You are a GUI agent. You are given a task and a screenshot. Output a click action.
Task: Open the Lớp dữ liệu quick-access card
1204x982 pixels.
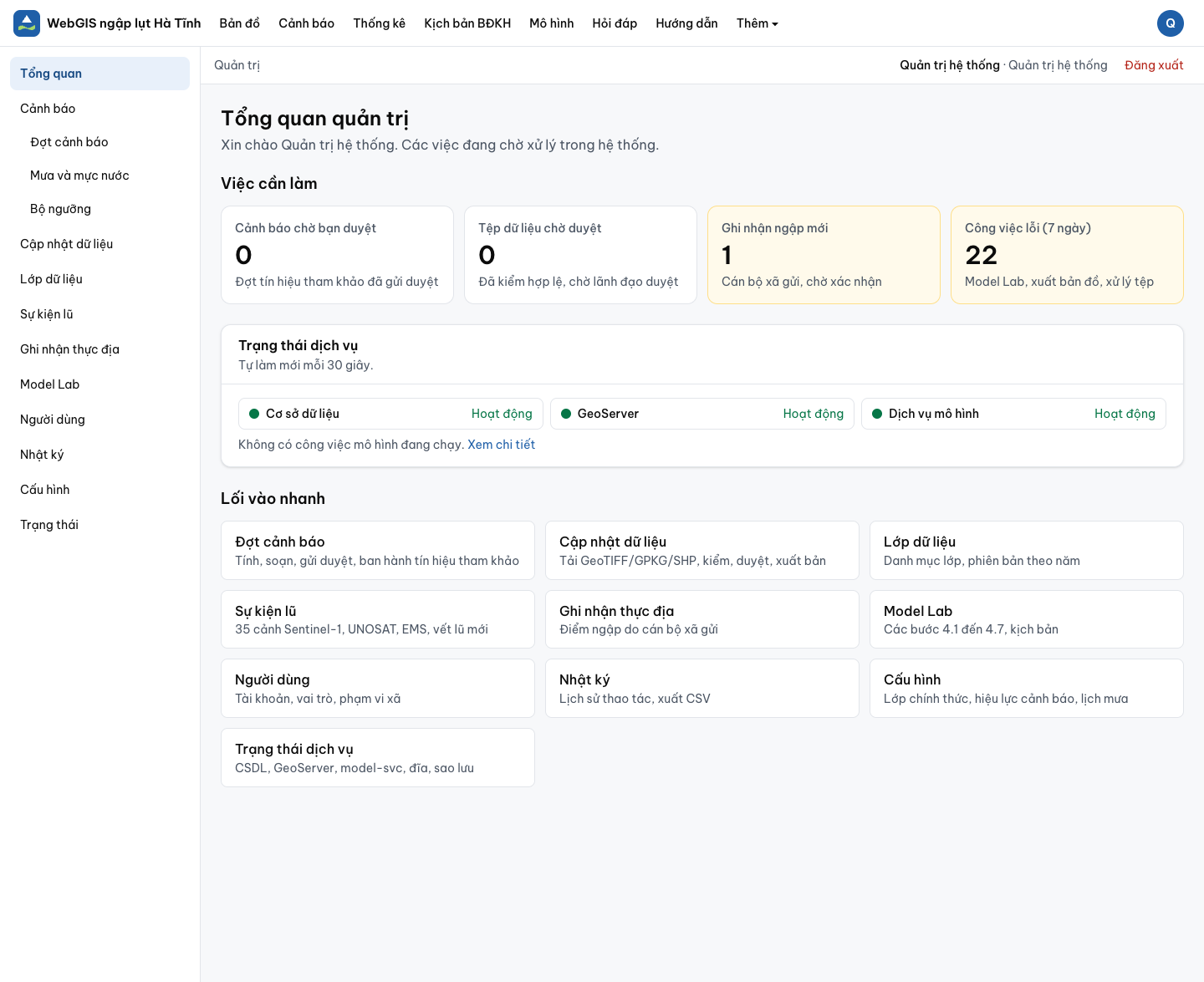click(x=1027, y=550)
